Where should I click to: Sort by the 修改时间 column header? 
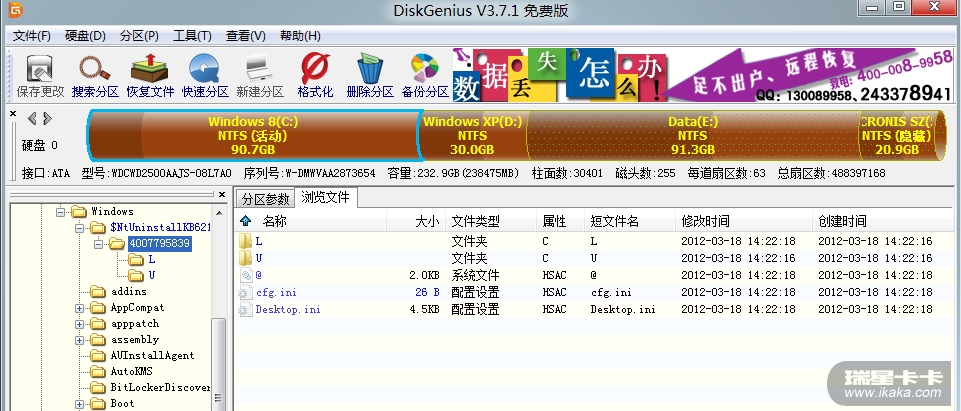(x=745, y=221)
